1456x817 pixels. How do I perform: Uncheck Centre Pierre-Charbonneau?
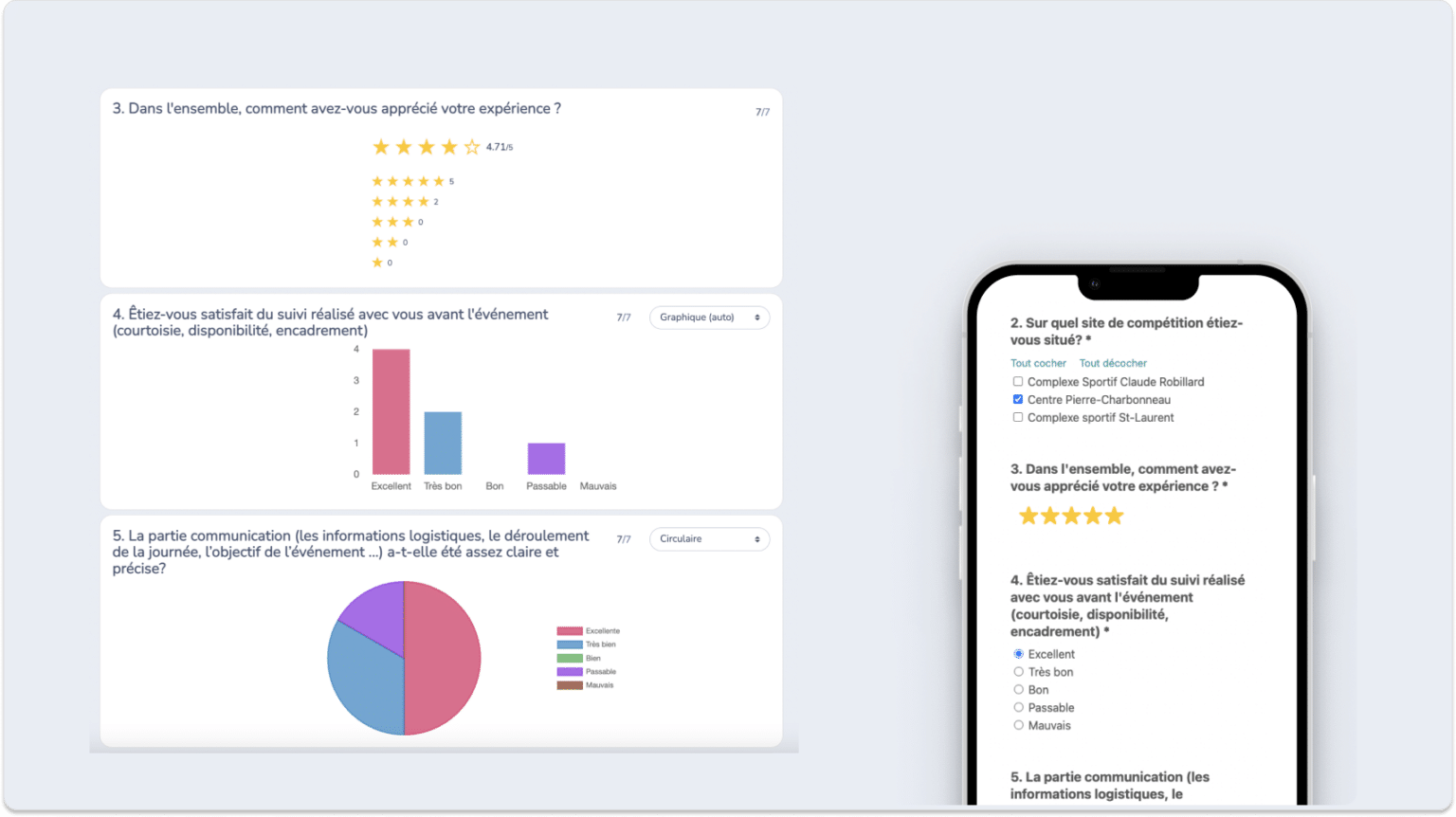click(x=1018, y=400)
